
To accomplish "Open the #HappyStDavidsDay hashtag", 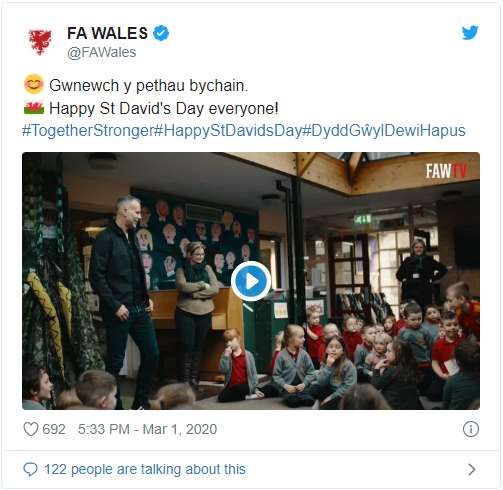I will pos(228,130).
